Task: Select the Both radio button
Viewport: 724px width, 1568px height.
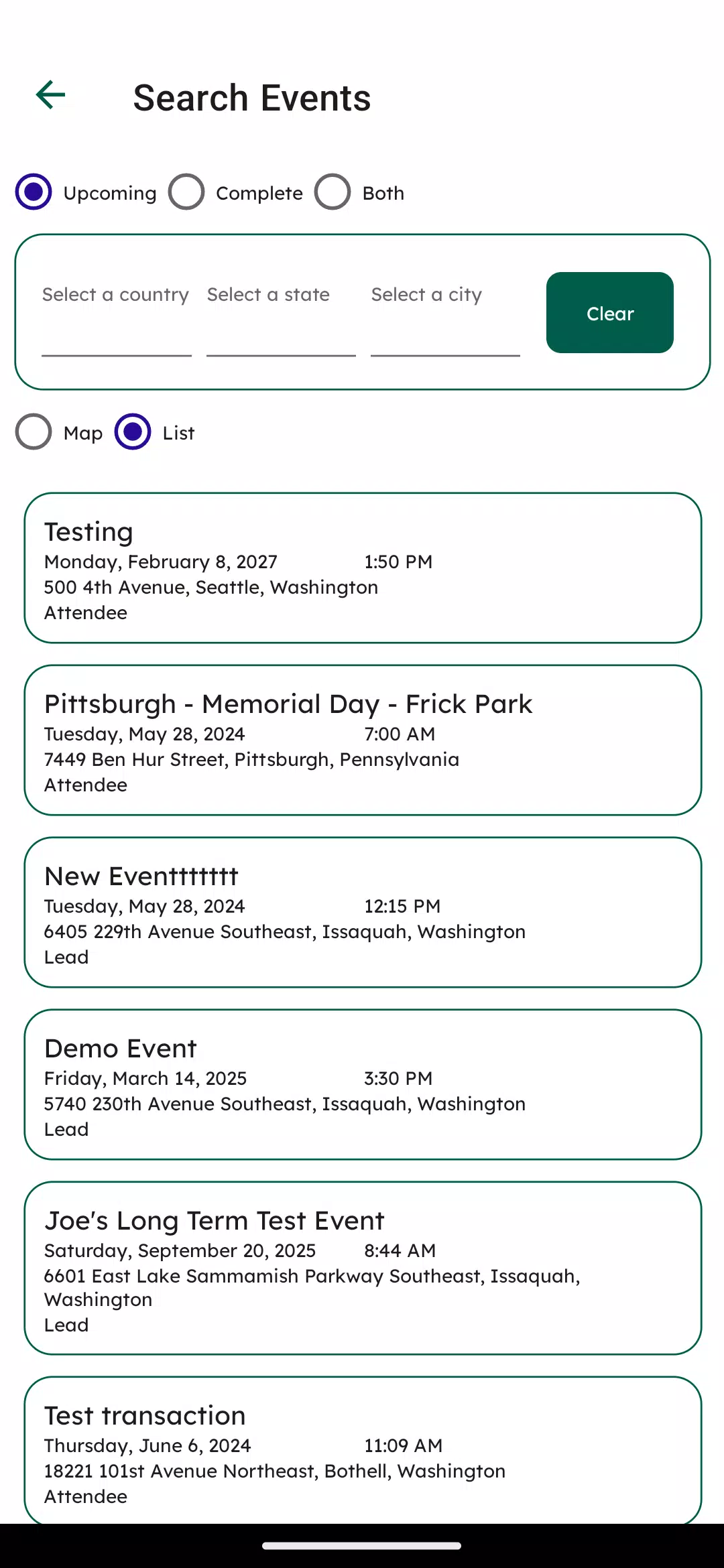Action: (x=333, y=192)
